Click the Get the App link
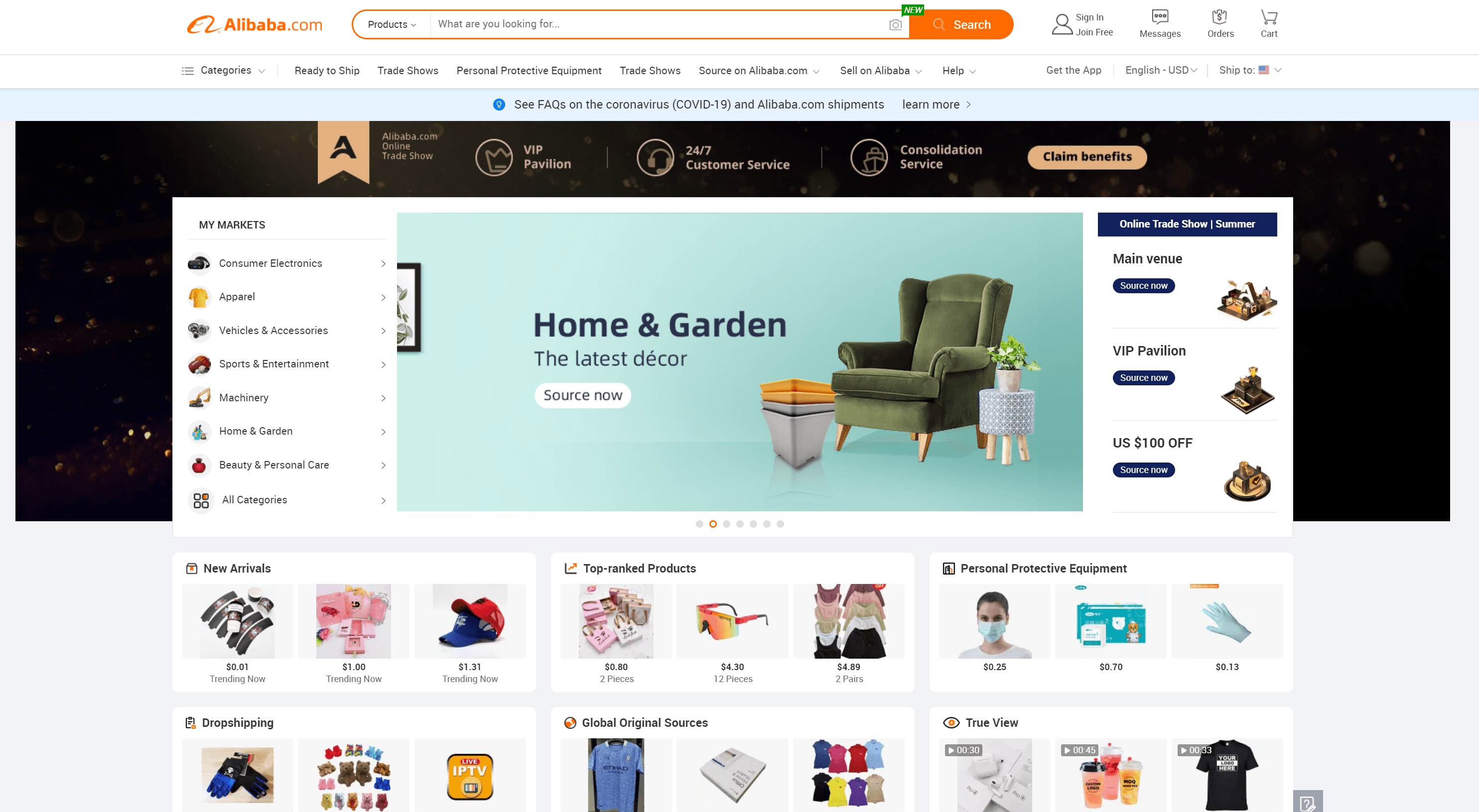 click(1073, 71)
